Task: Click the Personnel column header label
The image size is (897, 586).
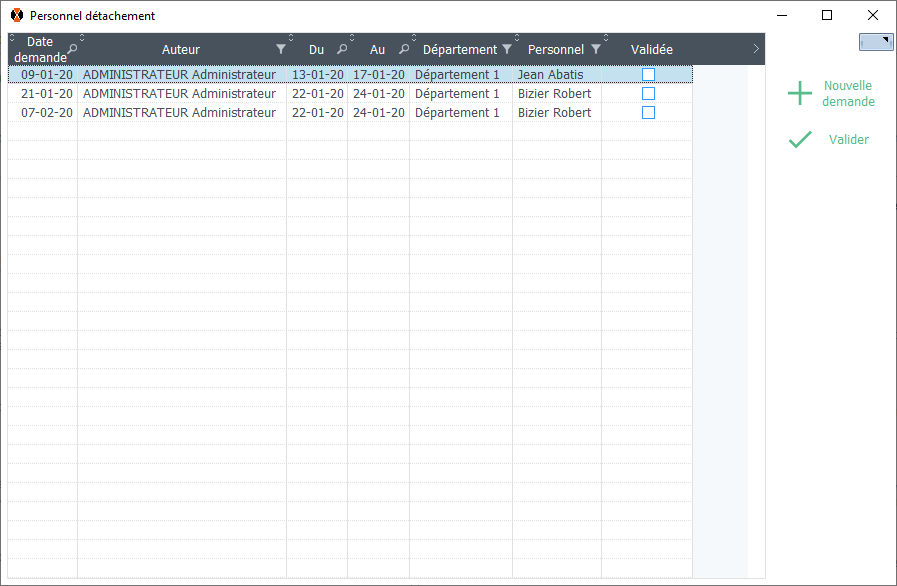Action: (555, 49)
